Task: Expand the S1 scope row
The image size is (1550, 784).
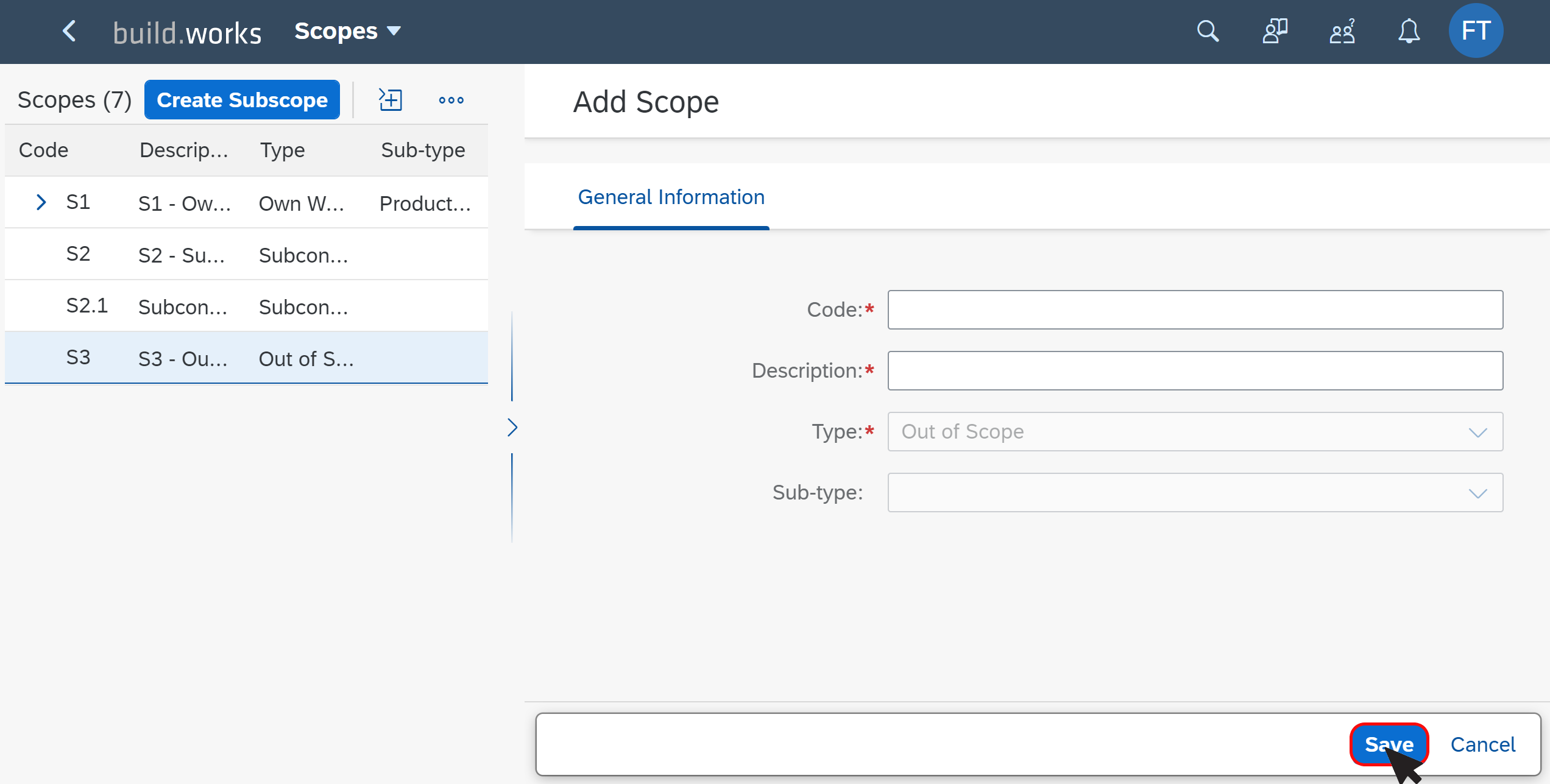Action: point(41,202)
